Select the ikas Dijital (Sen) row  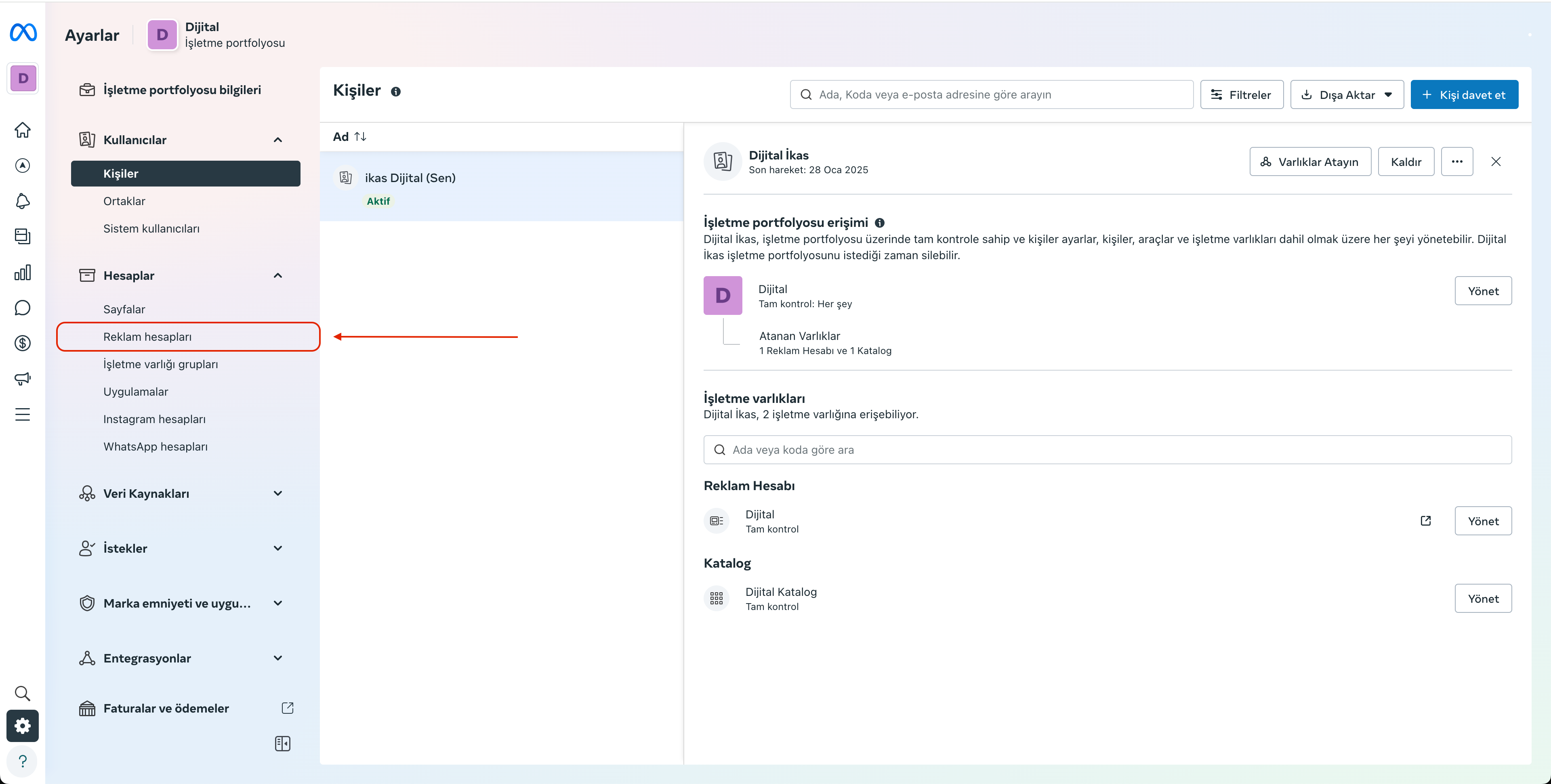pyautogui.click(x=502, y=187)
